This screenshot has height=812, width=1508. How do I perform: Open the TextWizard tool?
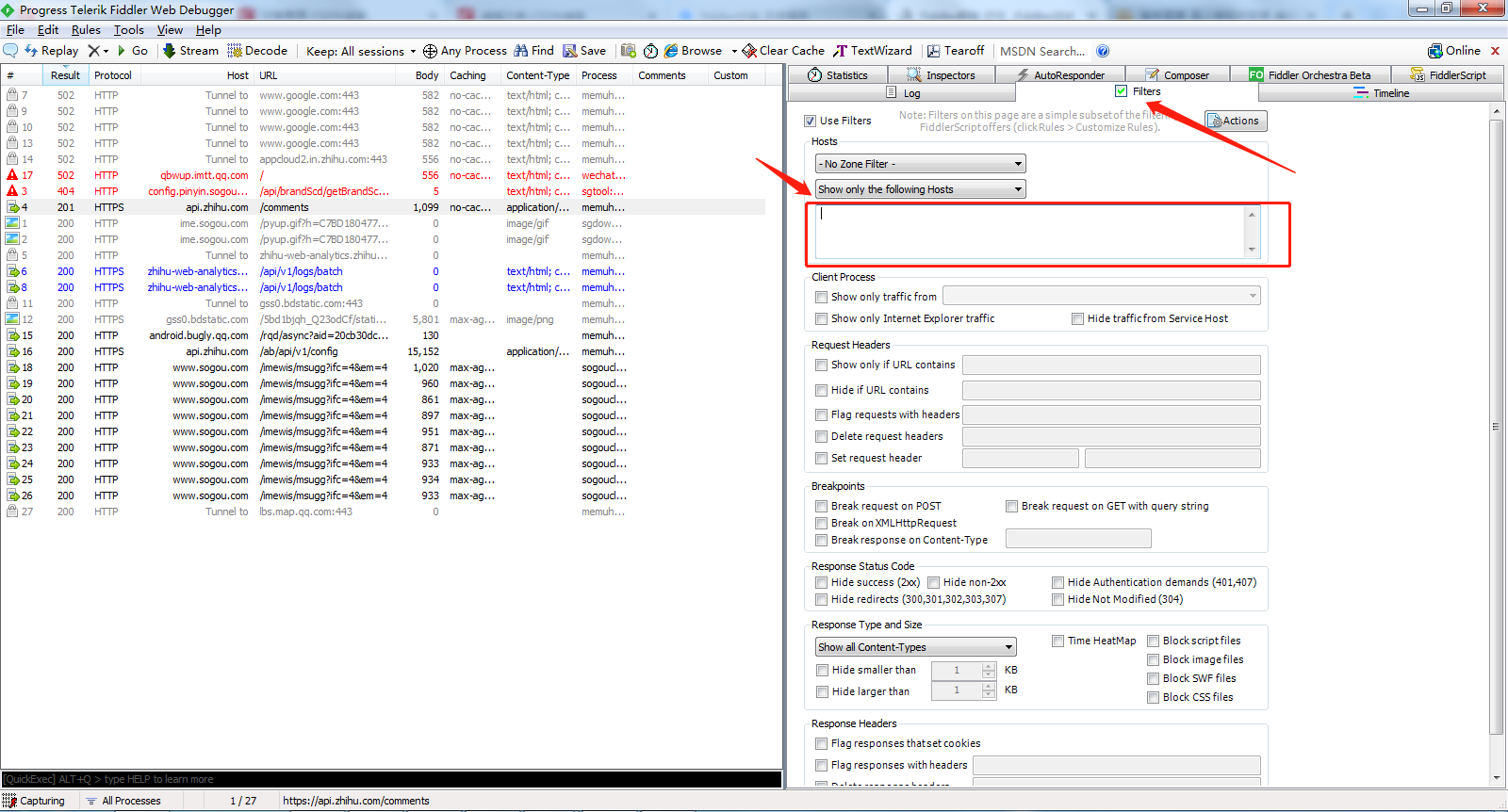(x=873, y=51)
